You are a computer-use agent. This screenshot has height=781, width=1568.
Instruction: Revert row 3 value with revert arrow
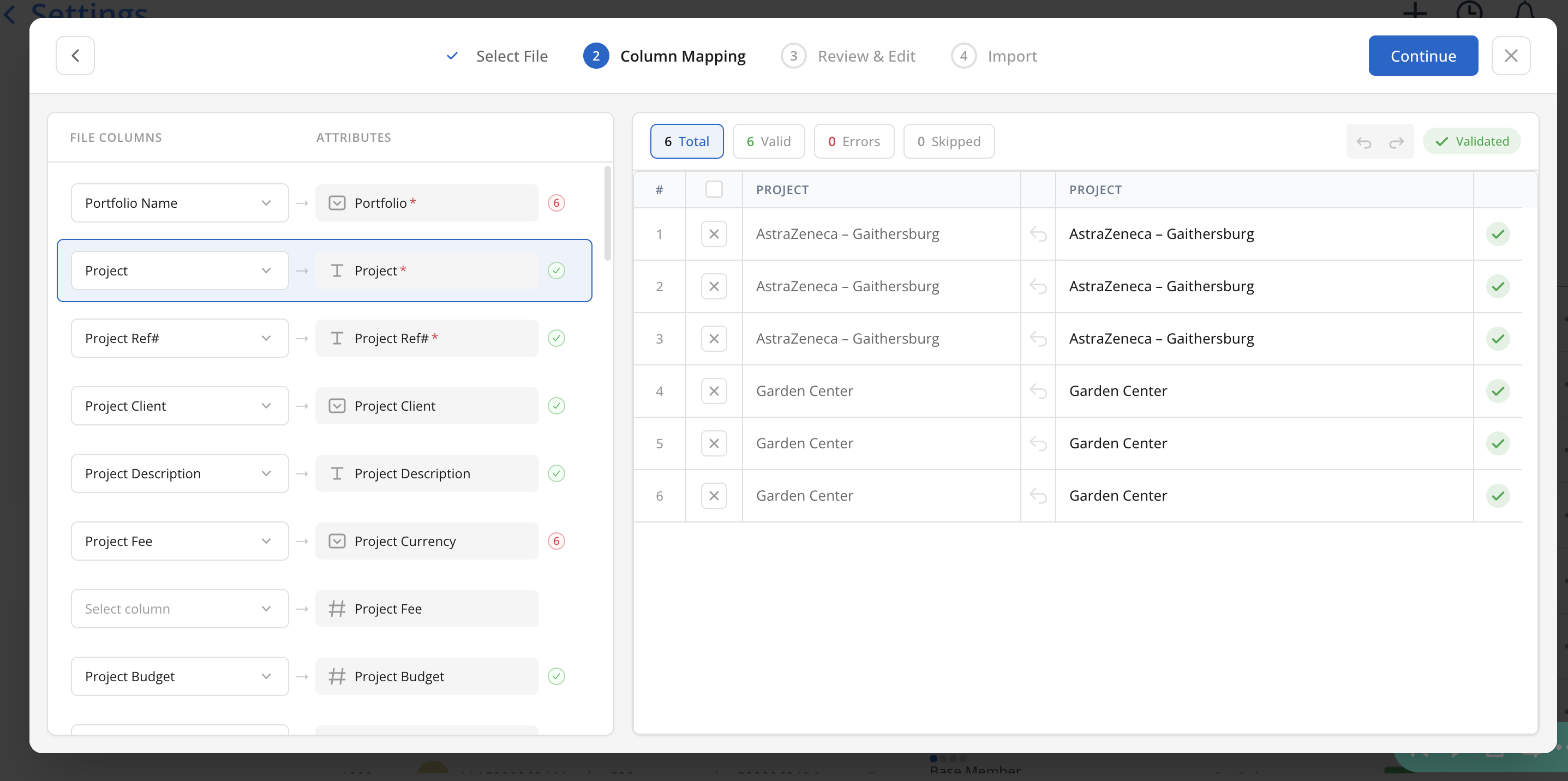pos(1038,339)
